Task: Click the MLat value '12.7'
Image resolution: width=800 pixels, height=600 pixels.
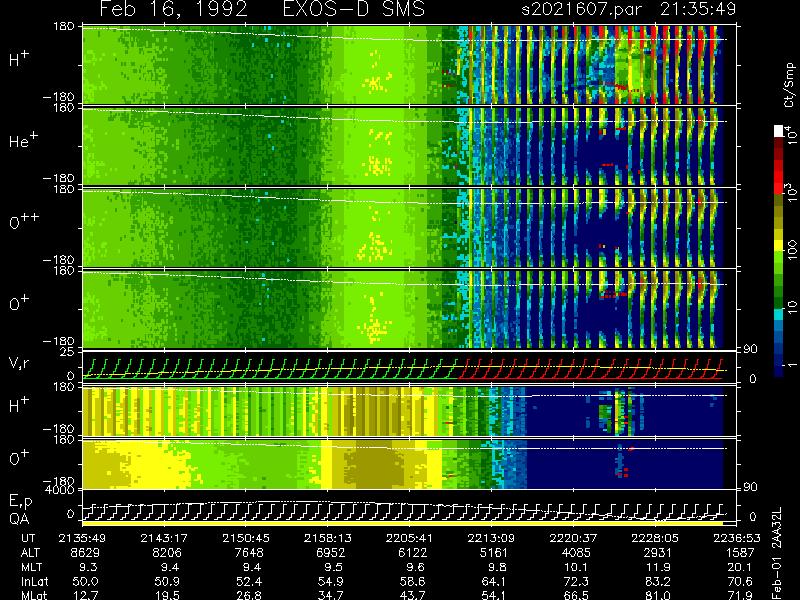Action: coord(86,595)
